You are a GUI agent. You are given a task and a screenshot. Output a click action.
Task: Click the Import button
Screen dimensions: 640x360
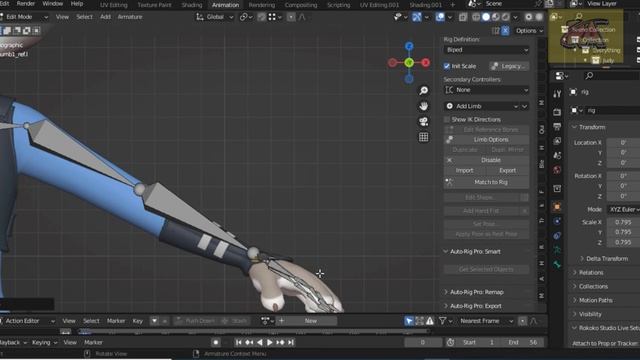[464, 171]
